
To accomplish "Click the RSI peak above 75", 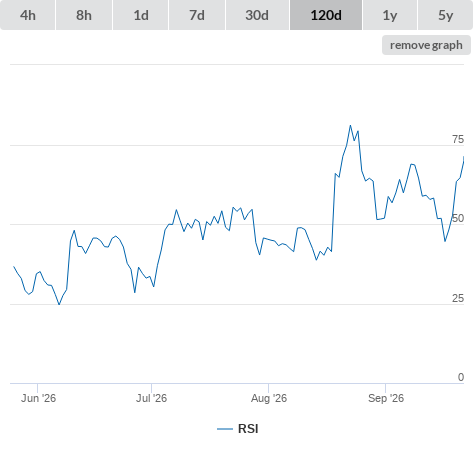I will tap(350, 126).
